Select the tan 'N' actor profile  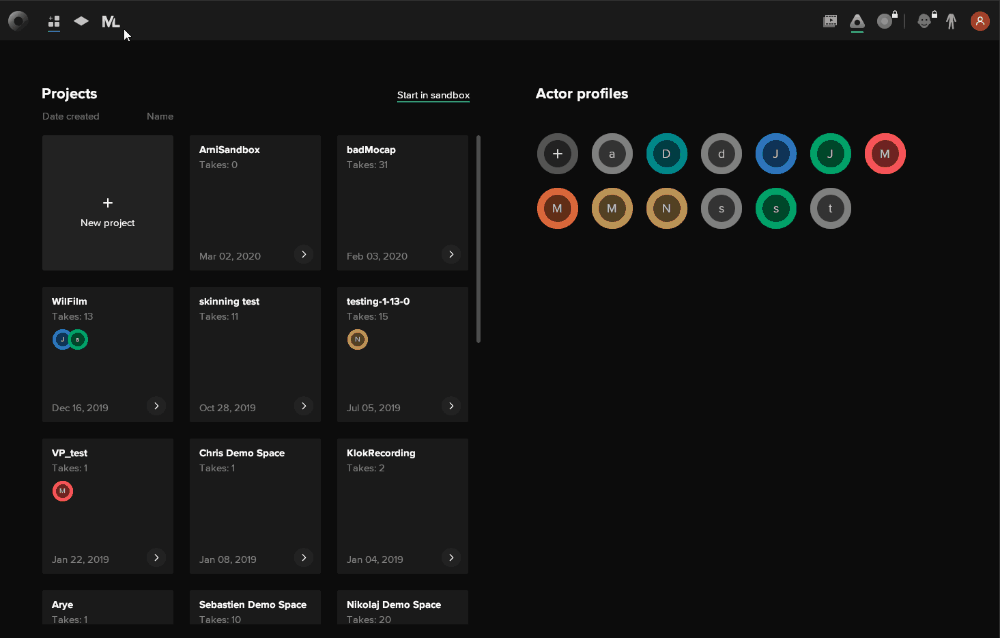[666, 209]
